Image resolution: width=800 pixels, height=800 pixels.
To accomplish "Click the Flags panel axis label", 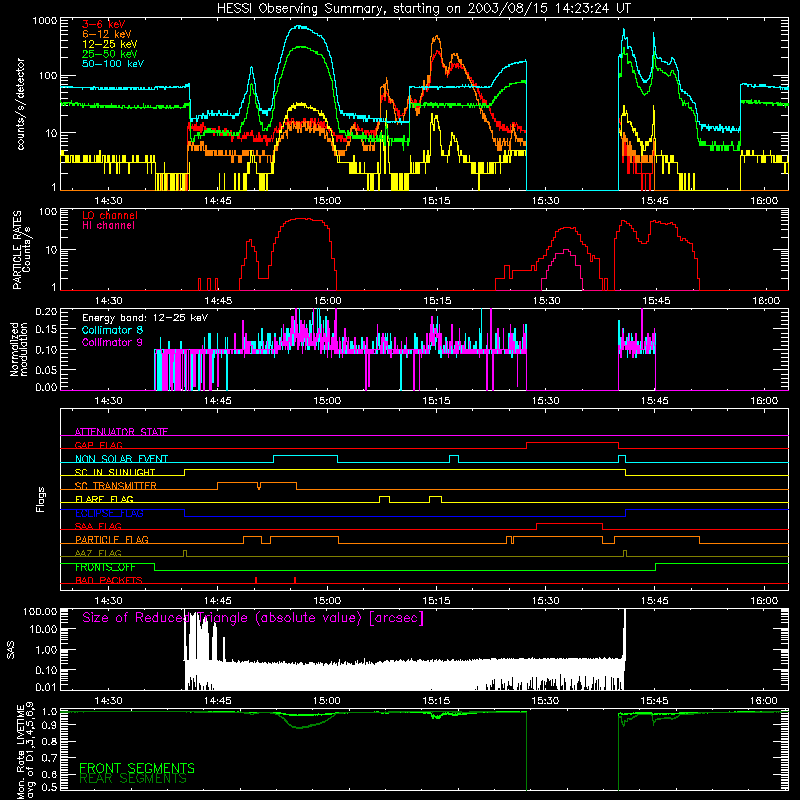I will [41, 499].
